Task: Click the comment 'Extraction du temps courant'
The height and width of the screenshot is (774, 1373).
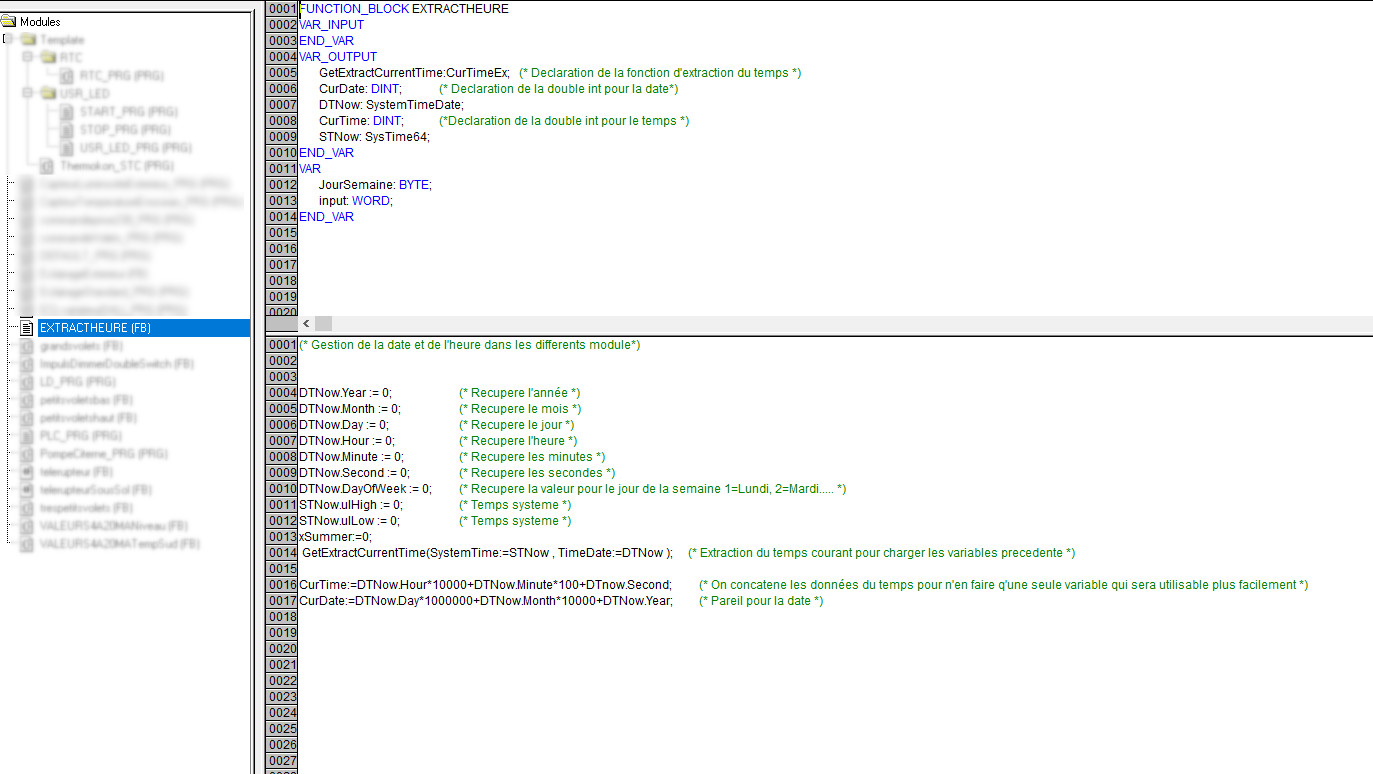Action: pyautogui.click(x=881, y=553)
